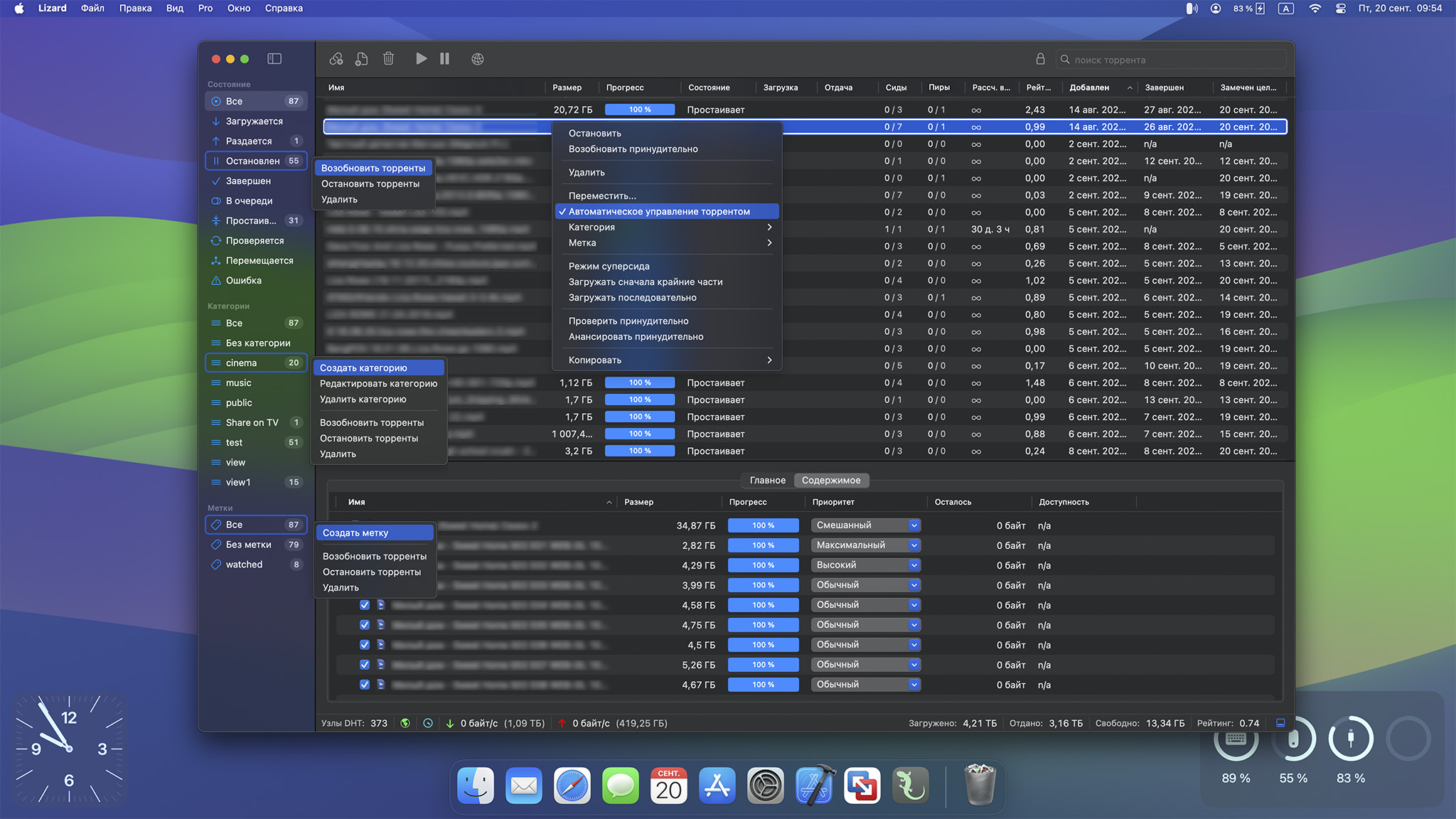Uncheck the 4,58 ГБ file checkbox
This screenshot has height=819, width=1456.
[365, 605]
